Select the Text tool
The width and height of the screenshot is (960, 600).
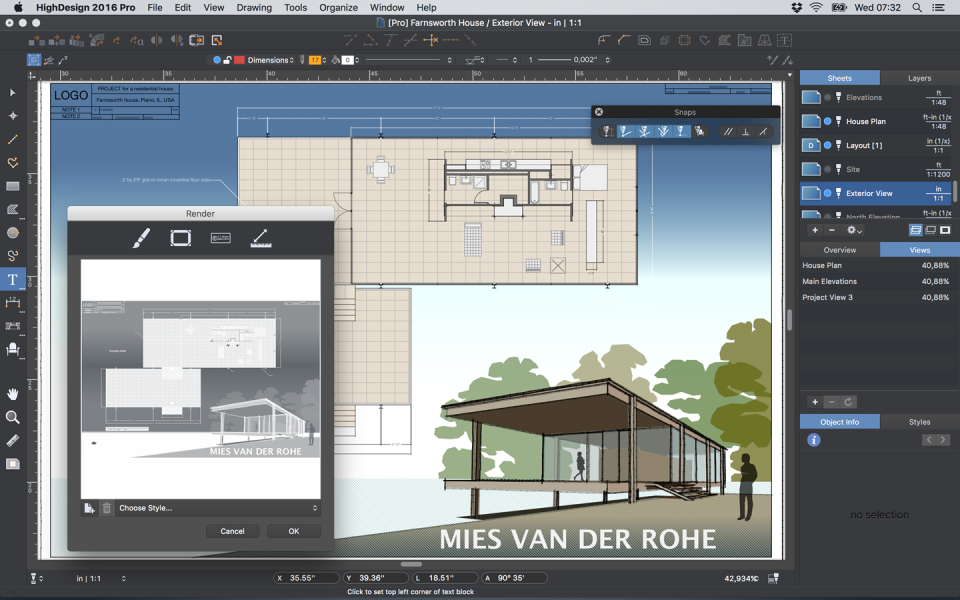click(13, 280)
